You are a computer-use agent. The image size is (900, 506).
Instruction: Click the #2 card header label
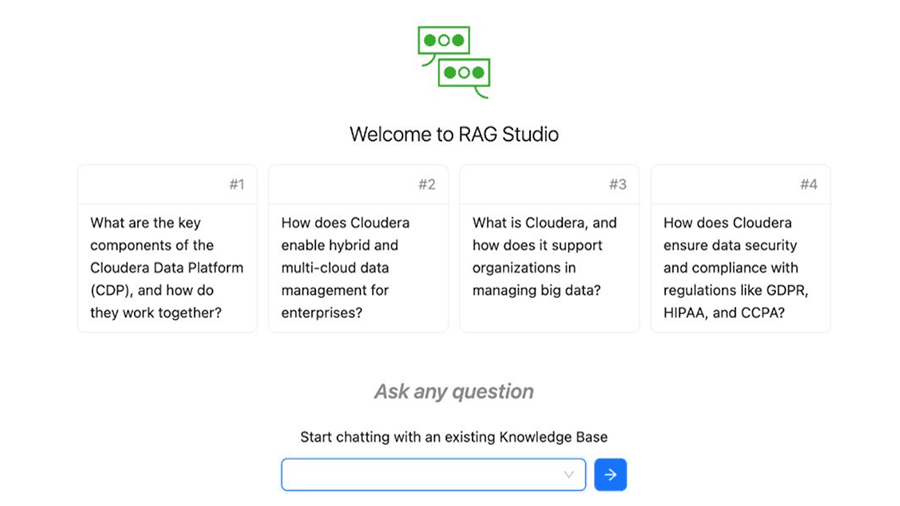(x=427, y=184)
